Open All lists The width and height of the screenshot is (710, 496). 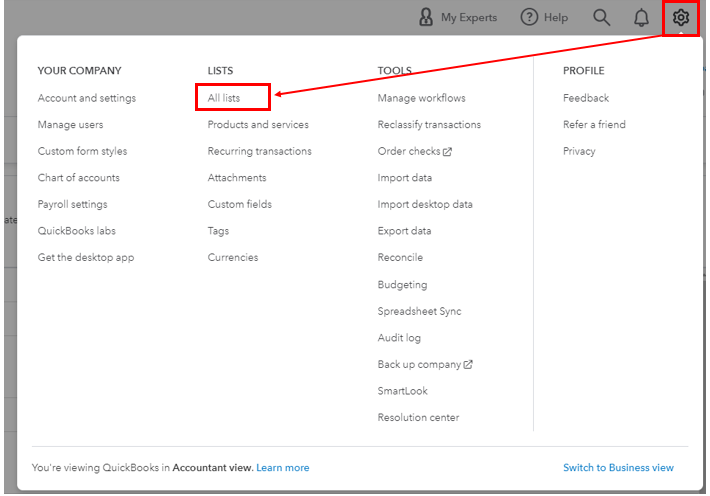click(x=224, y=98)
